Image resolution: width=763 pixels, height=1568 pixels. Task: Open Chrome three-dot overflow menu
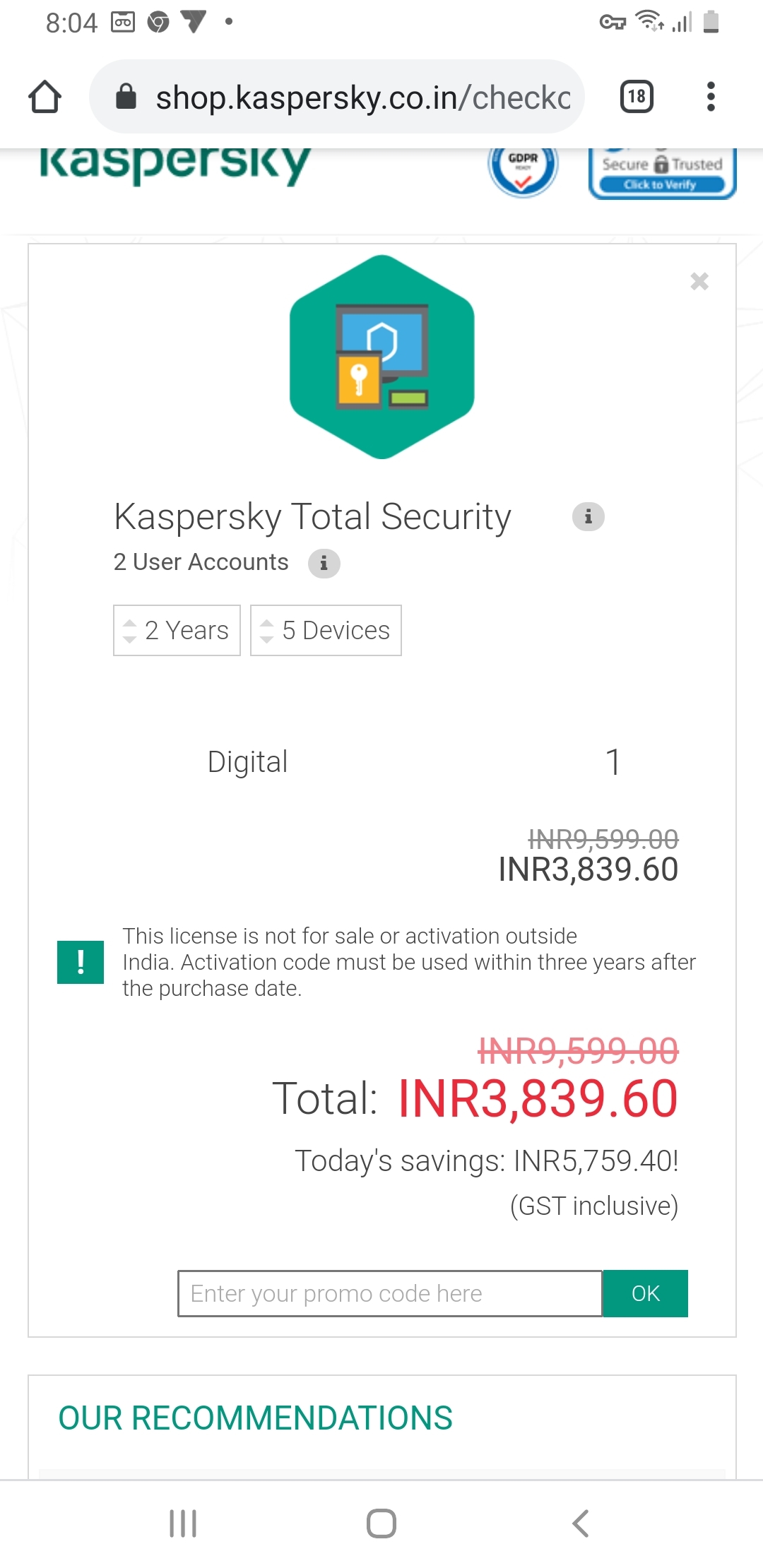[x=711, y=97]
